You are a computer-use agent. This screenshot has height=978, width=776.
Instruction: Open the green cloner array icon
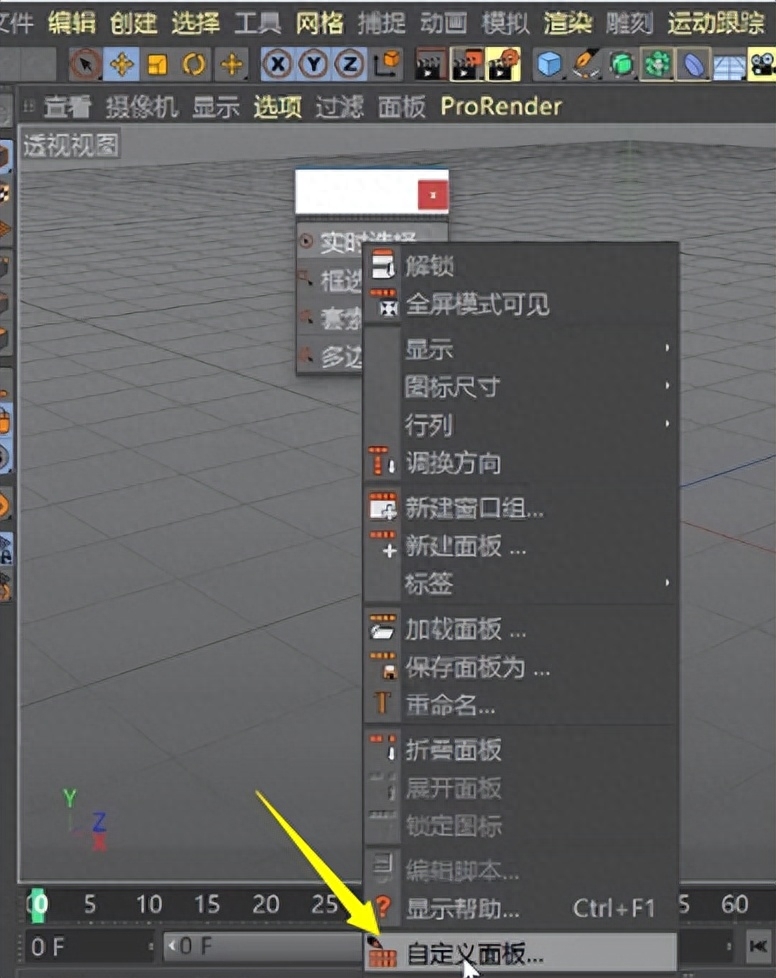pyautogui.click(x=657, y=64)
